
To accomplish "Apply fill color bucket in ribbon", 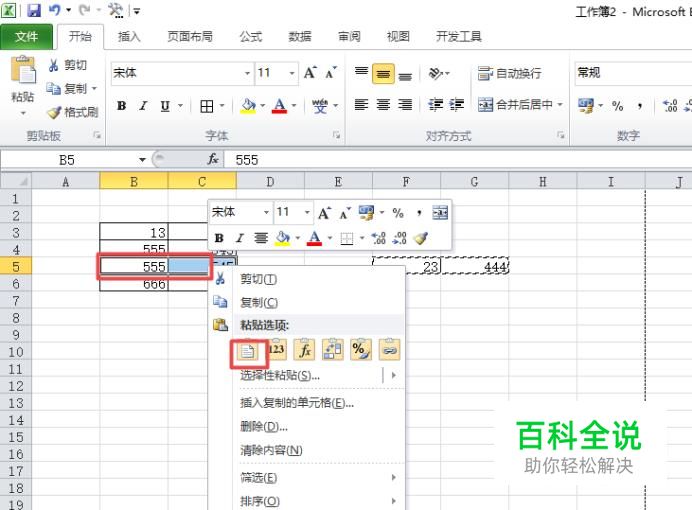I will pos(248,106).
